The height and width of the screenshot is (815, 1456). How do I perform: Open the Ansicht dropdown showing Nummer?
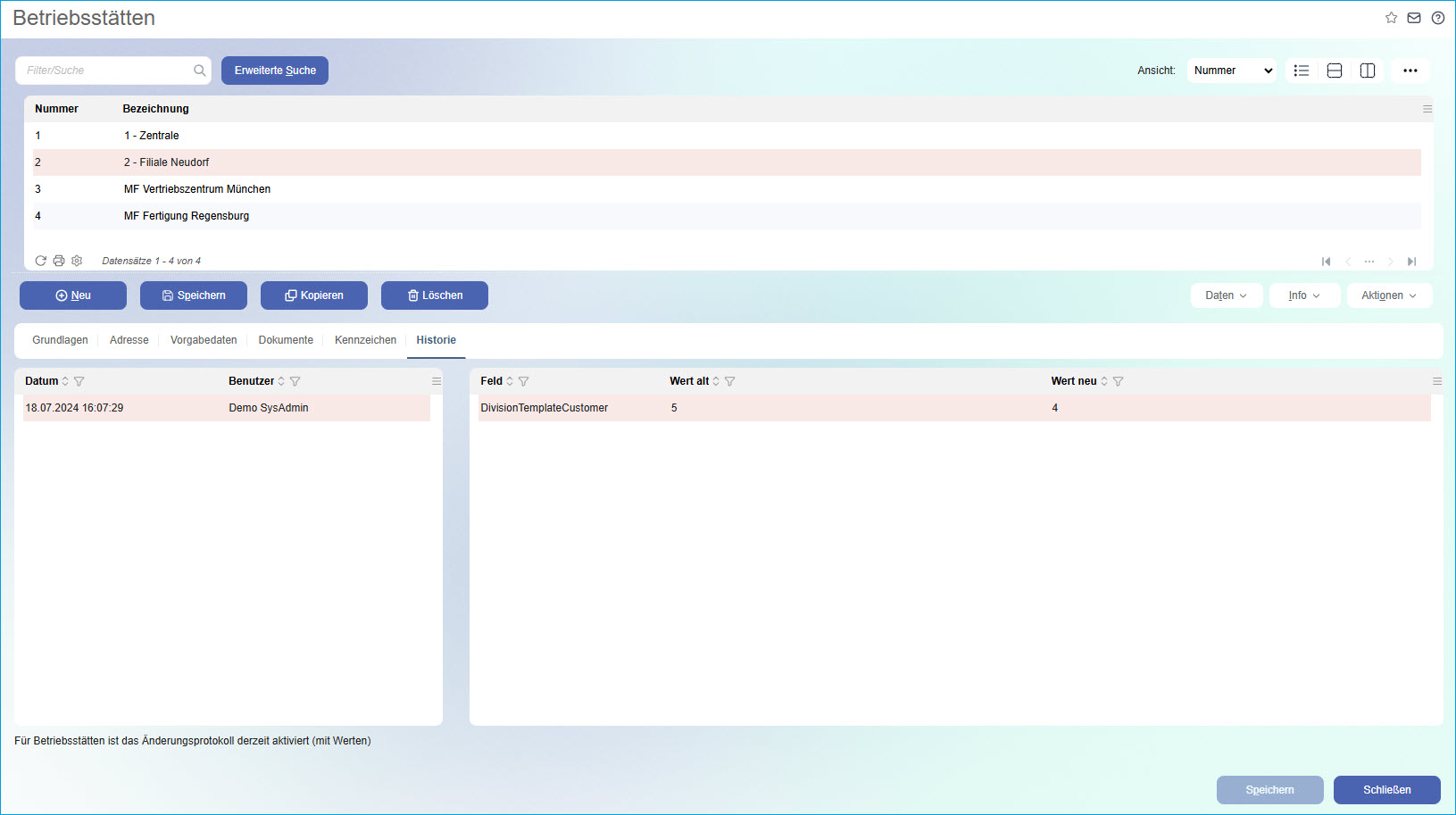click(1231, 70)
